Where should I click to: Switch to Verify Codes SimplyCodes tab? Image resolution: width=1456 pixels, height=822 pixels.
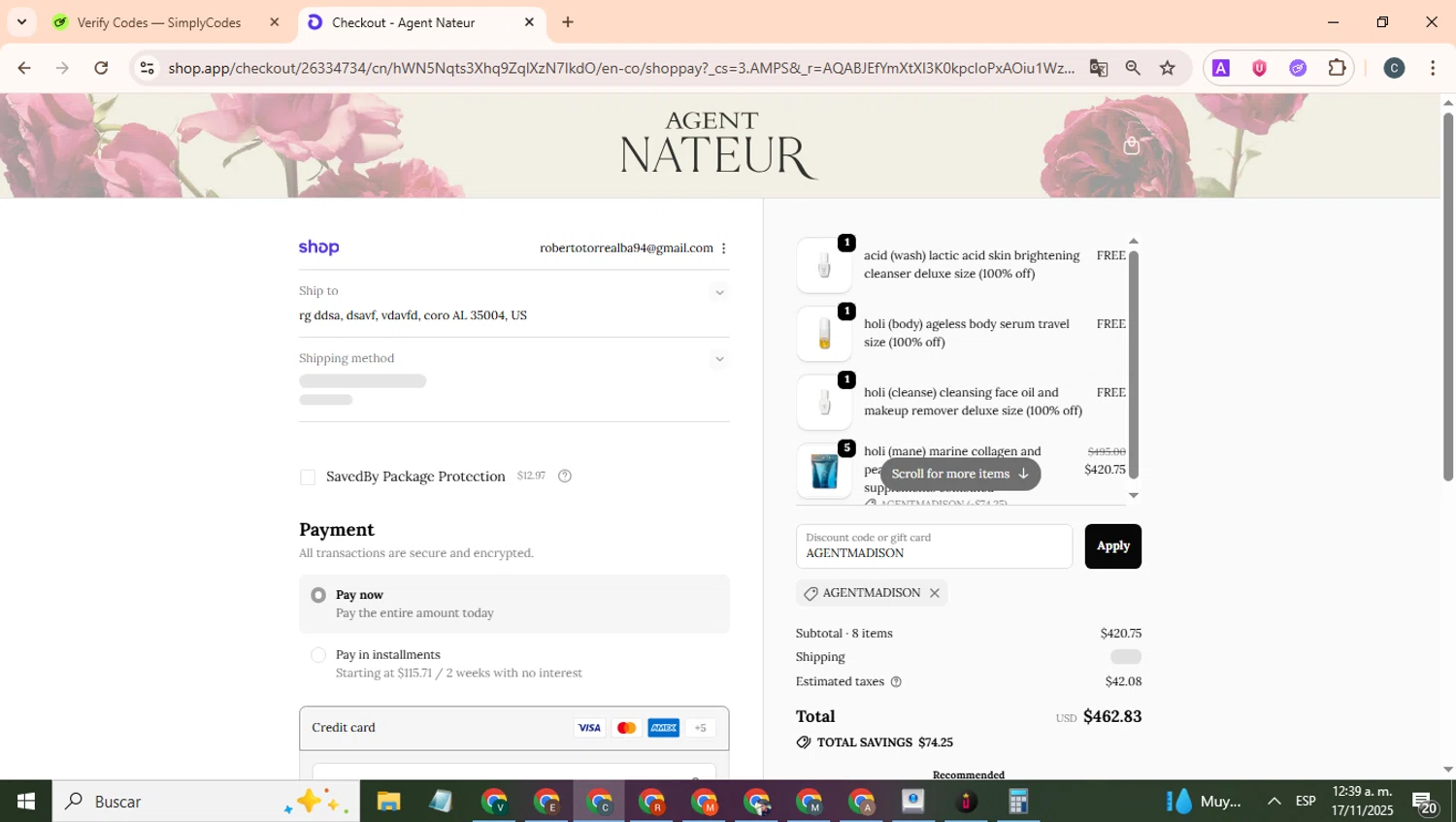[x=158, y=22]
